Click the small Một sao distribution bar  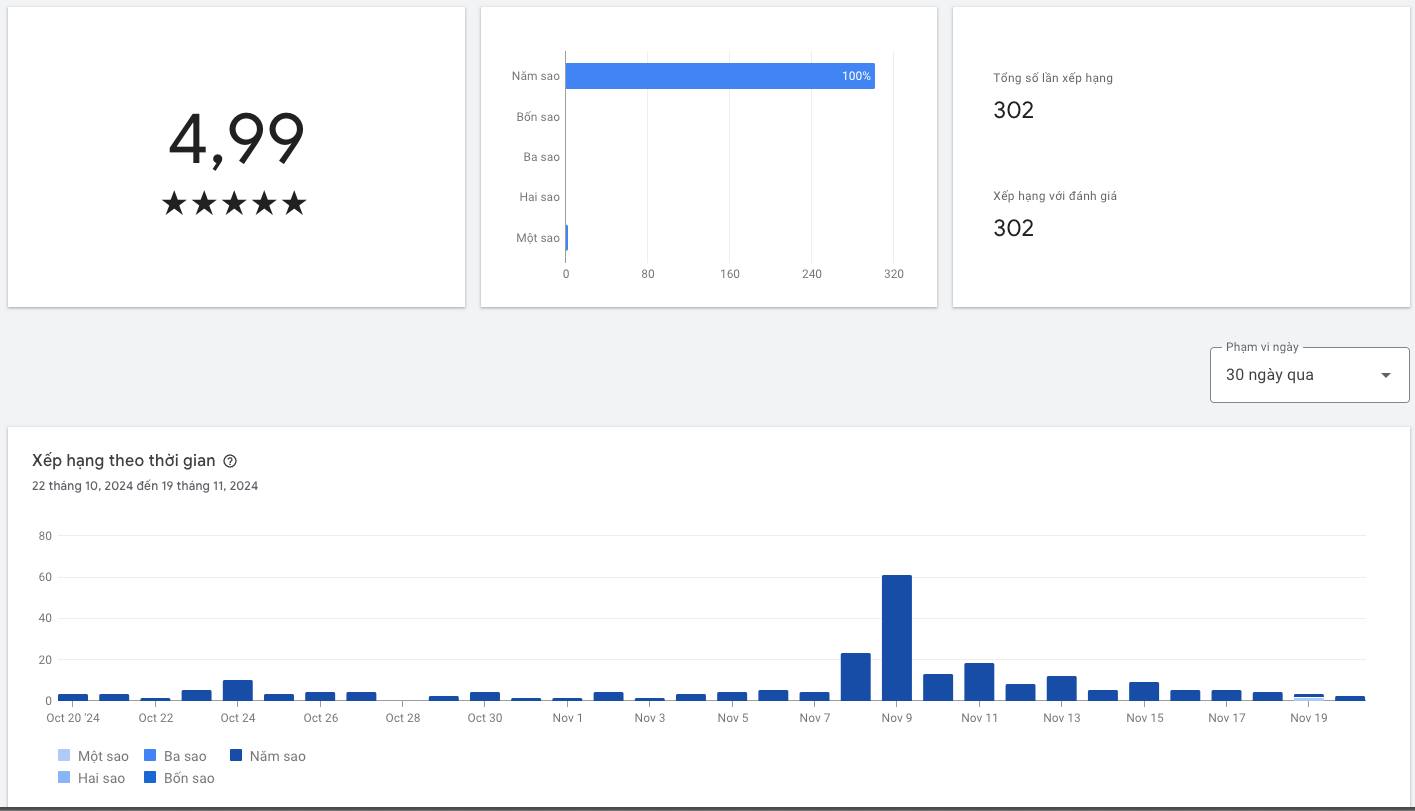[x=567, y=238]
